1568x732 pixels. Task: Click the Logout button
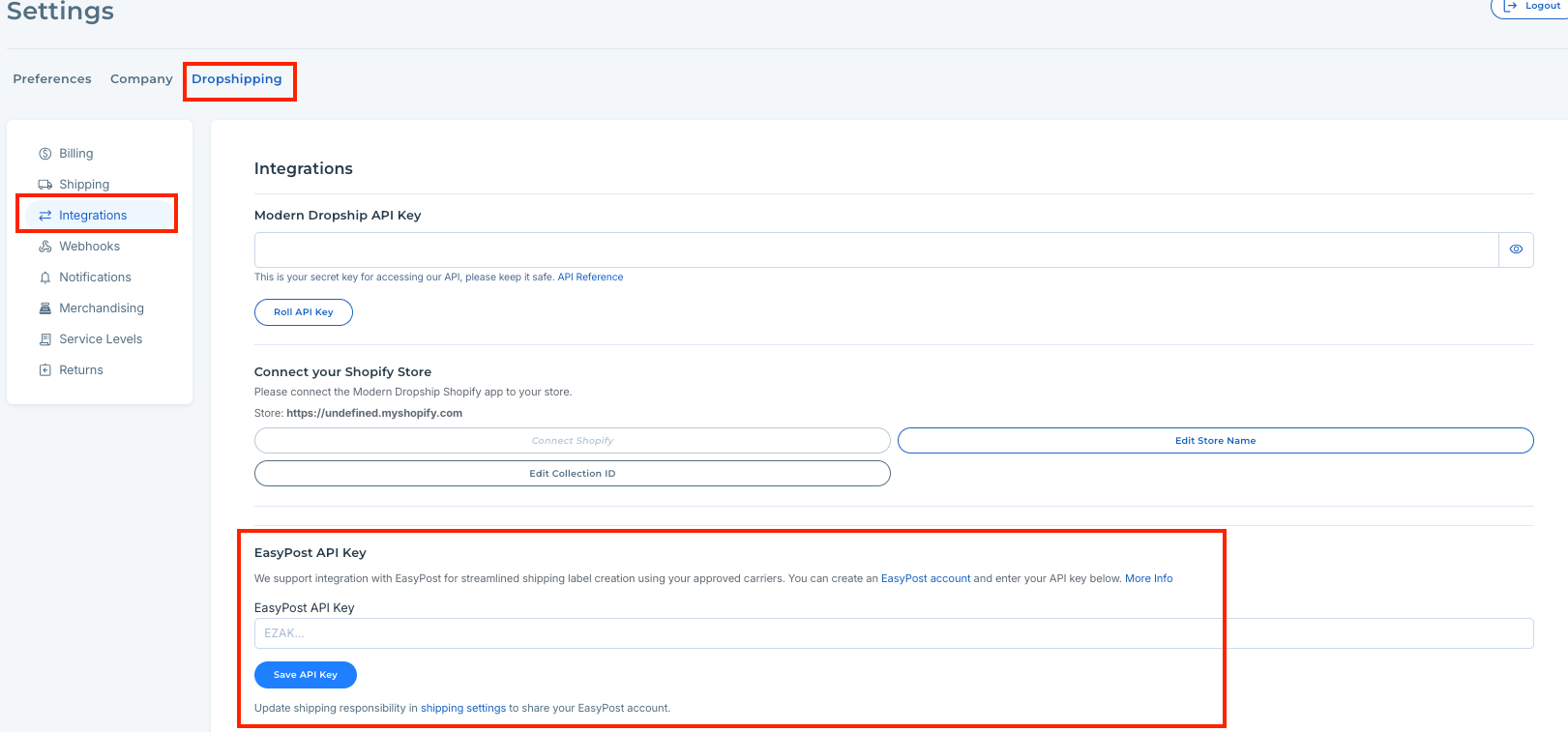tap(1532, 7)
